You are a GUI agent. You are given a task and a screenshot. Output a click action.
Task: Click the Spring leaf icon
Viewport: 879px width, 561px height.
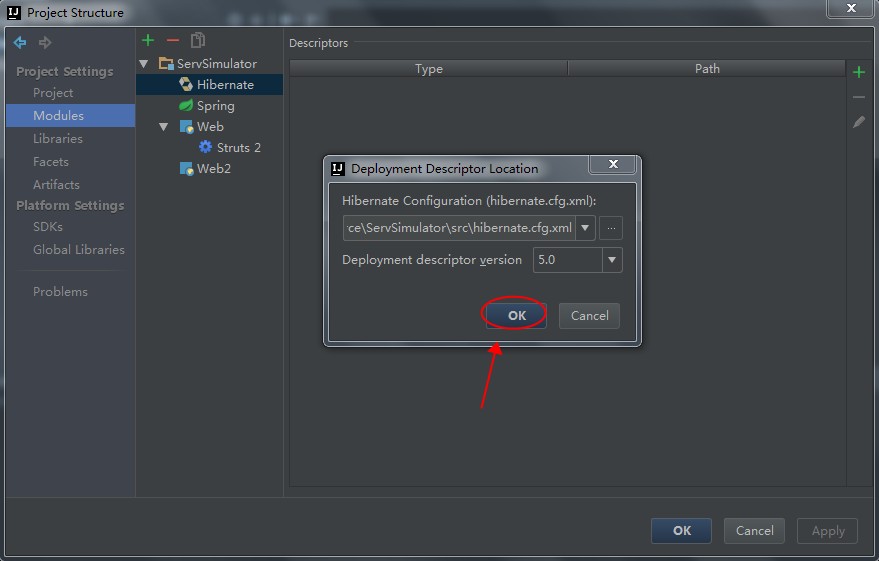coord(186,105)
